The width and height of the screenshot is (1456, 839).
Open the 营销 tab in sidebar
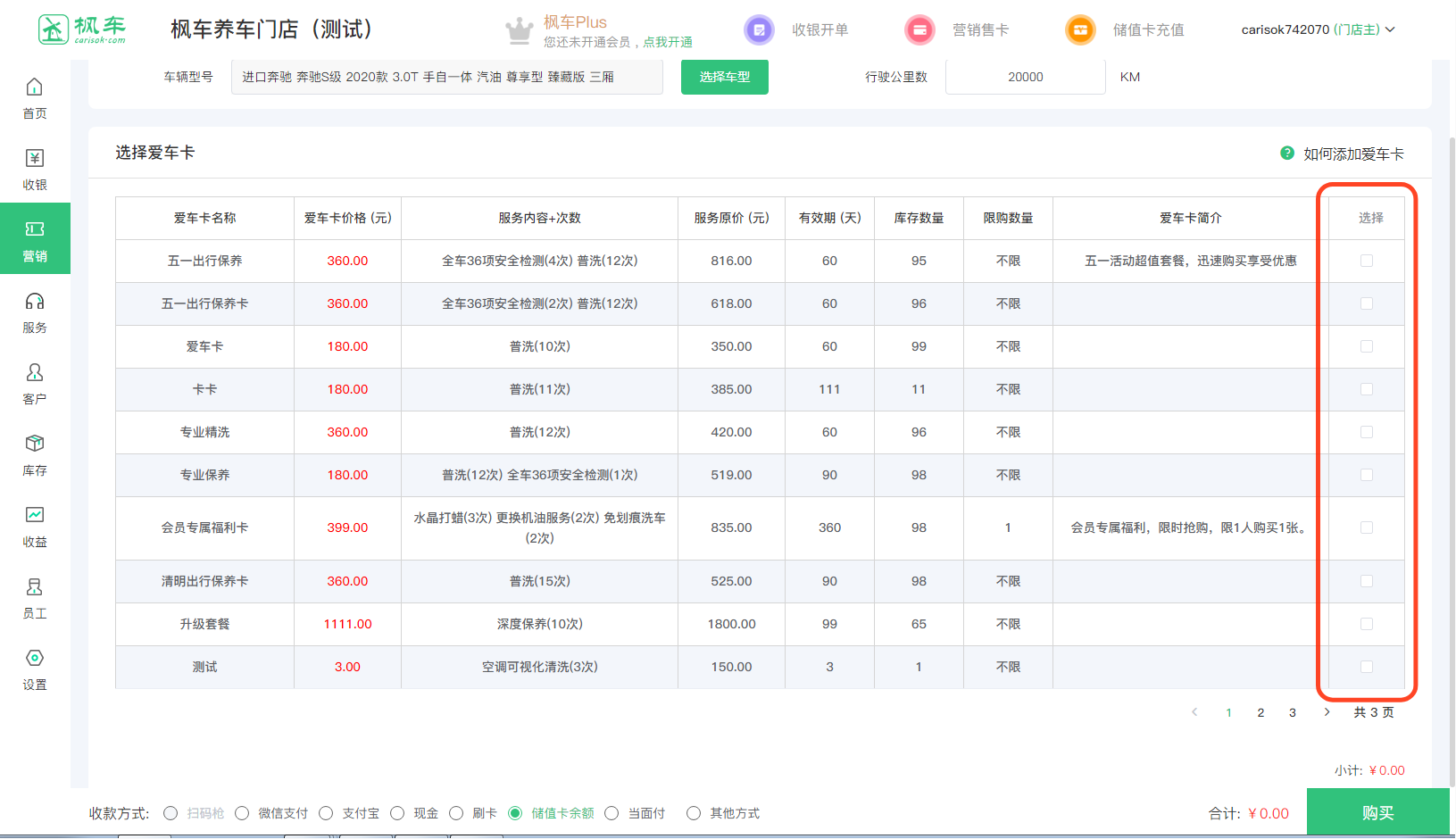coord(35,239)
